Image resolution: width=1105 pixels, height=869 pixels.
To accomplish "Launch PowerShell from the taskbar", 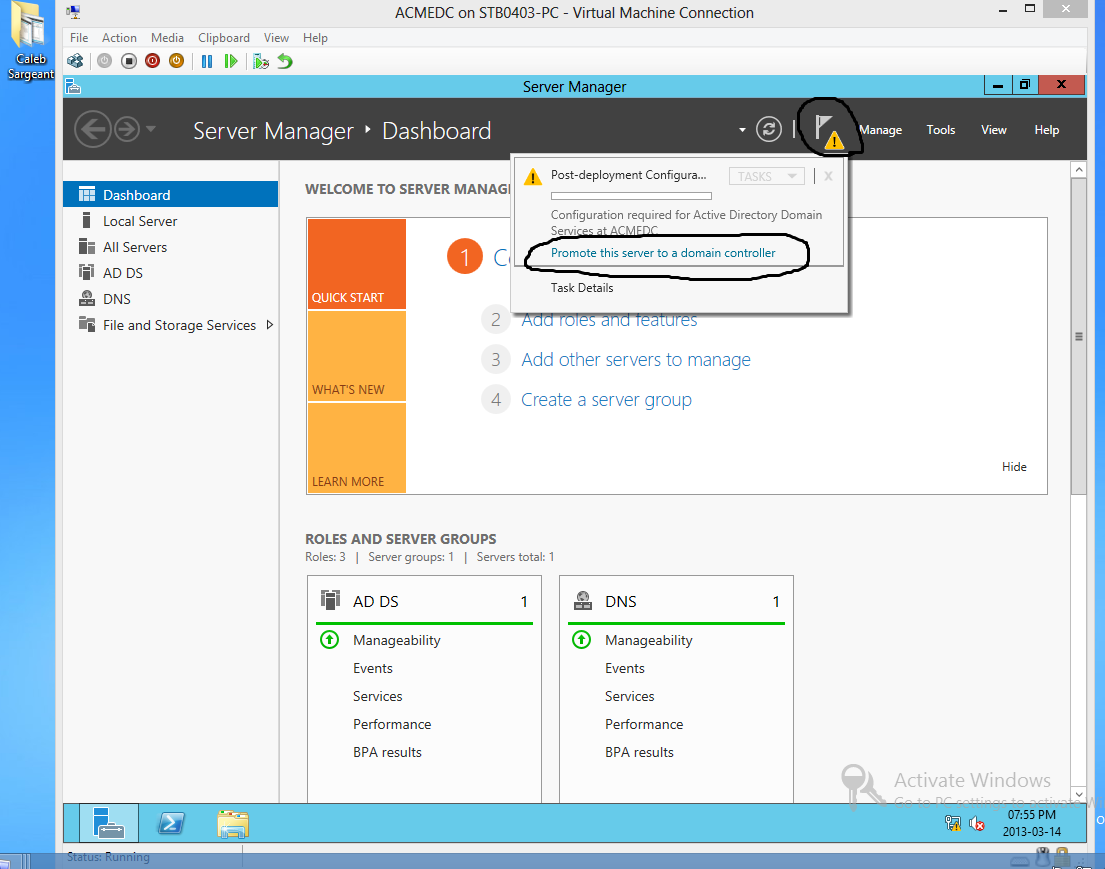I will [171, 823].
